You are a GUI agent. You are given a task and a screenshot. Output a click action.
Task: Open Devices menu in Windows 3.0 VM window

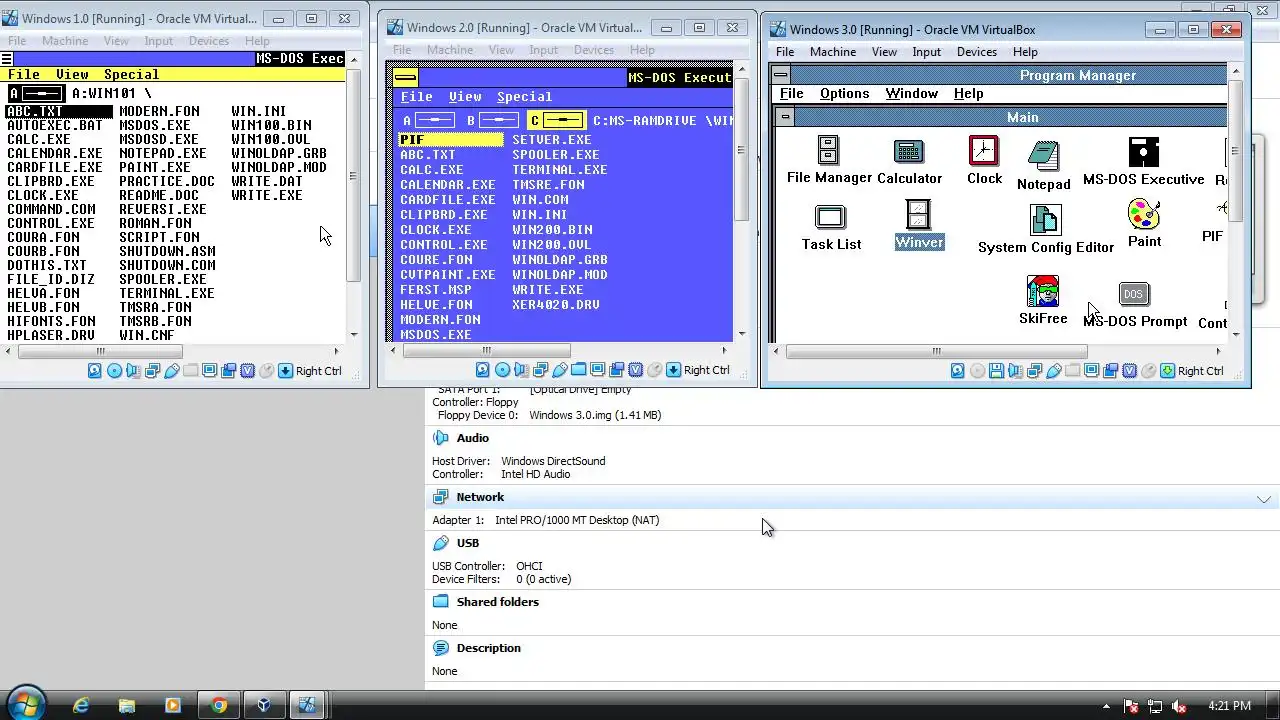[x=976, y=52]
